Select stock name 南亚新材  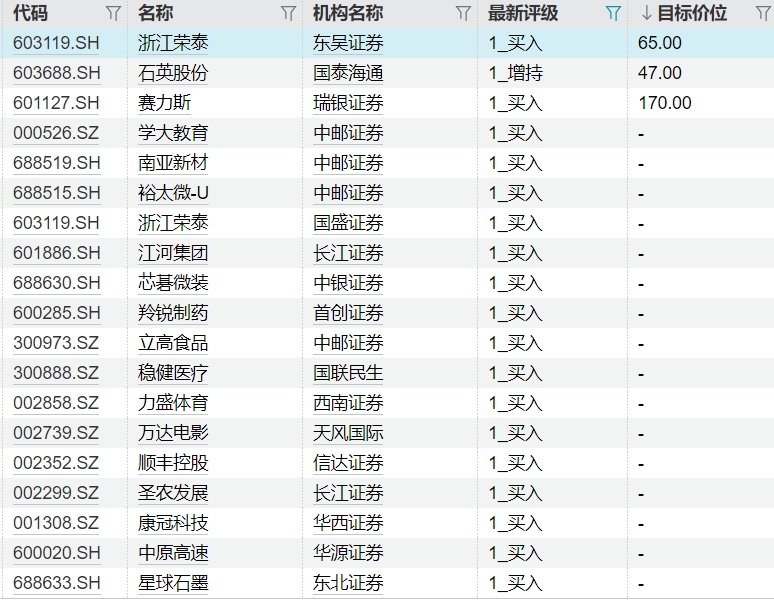tap(173, 163)
